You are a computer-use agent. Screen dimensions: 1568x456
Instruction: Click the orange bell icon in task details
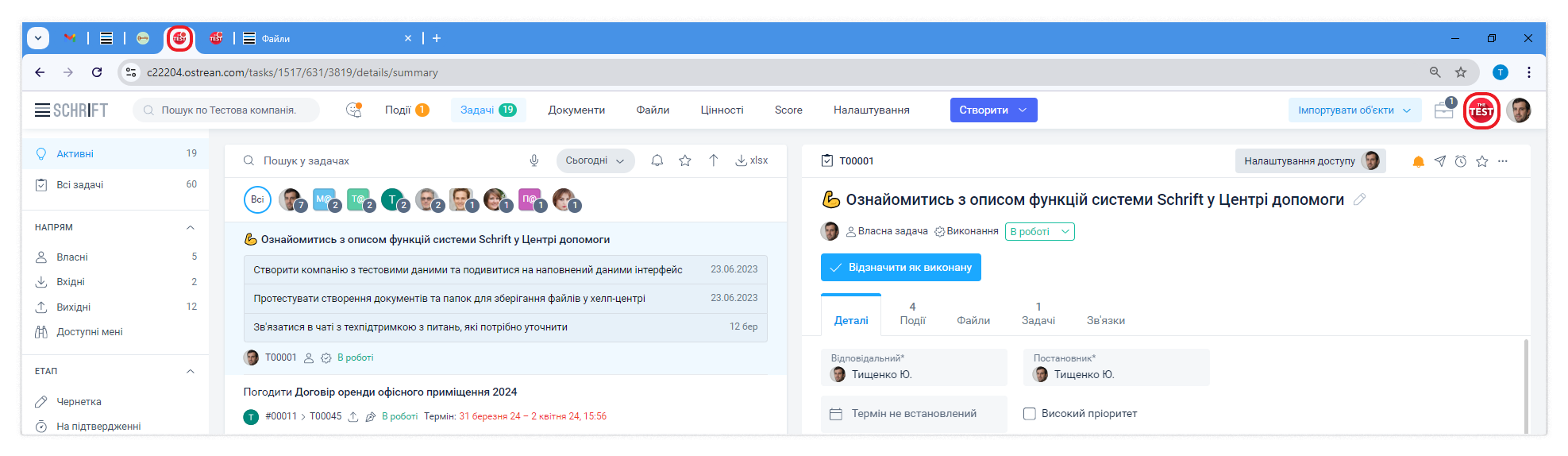(x=1418, y=161)
